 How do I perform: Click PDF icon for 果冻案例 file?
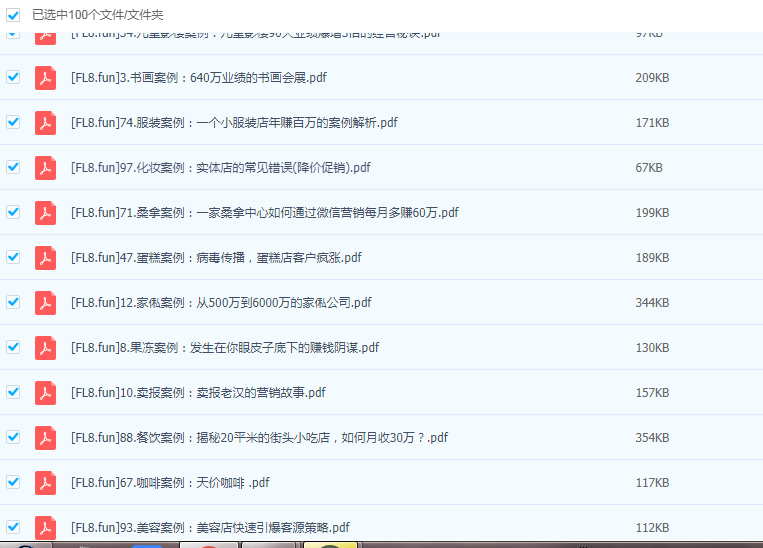point(45,348)
